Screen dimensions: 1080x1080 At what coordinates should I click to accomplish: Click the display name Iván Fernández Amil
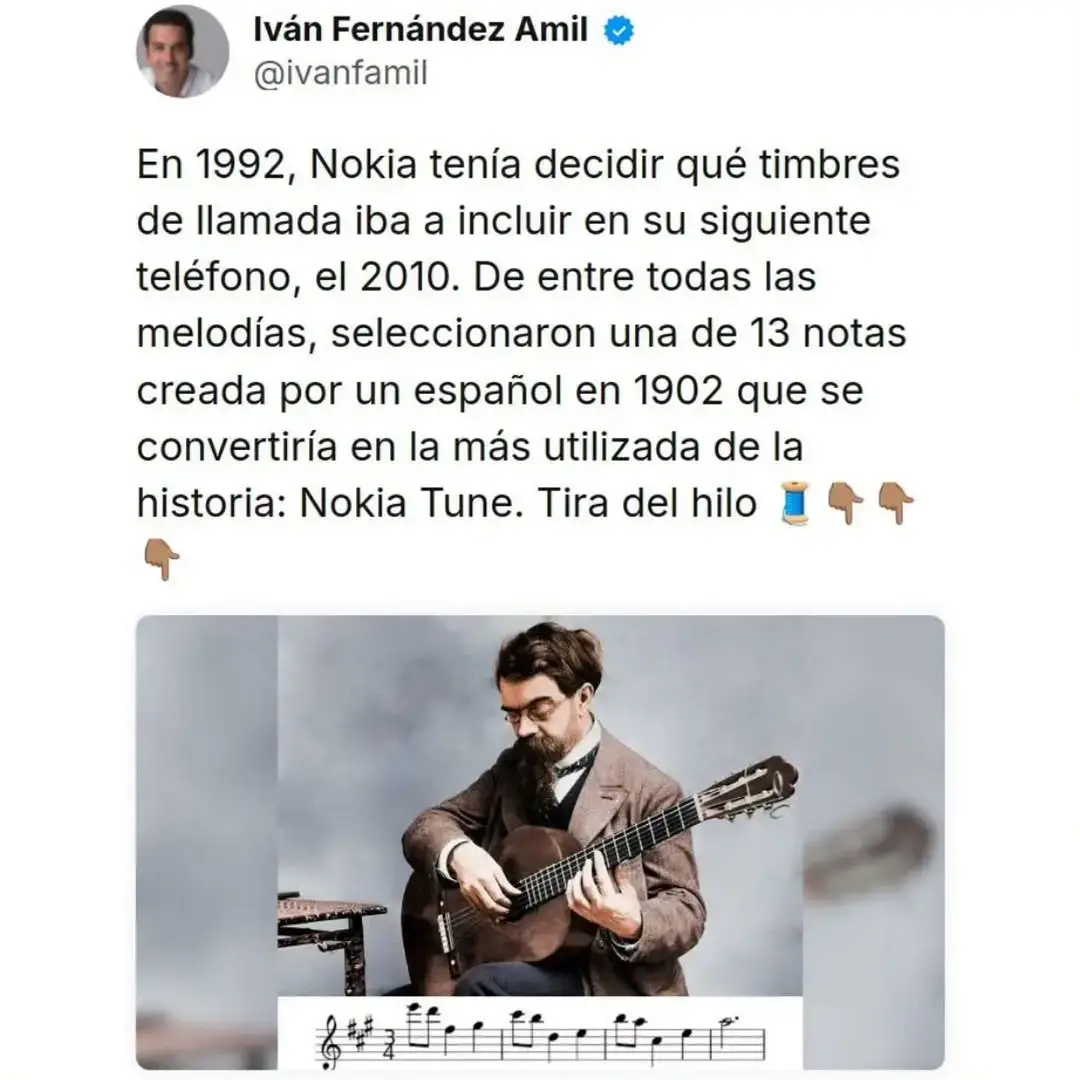point(420,30)
